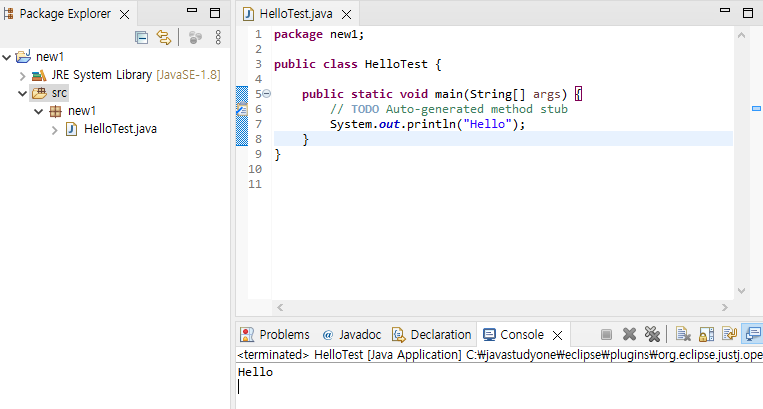Screen dimensions: 763x409
Task: Maximize the editor area
Action: point(748,13)
